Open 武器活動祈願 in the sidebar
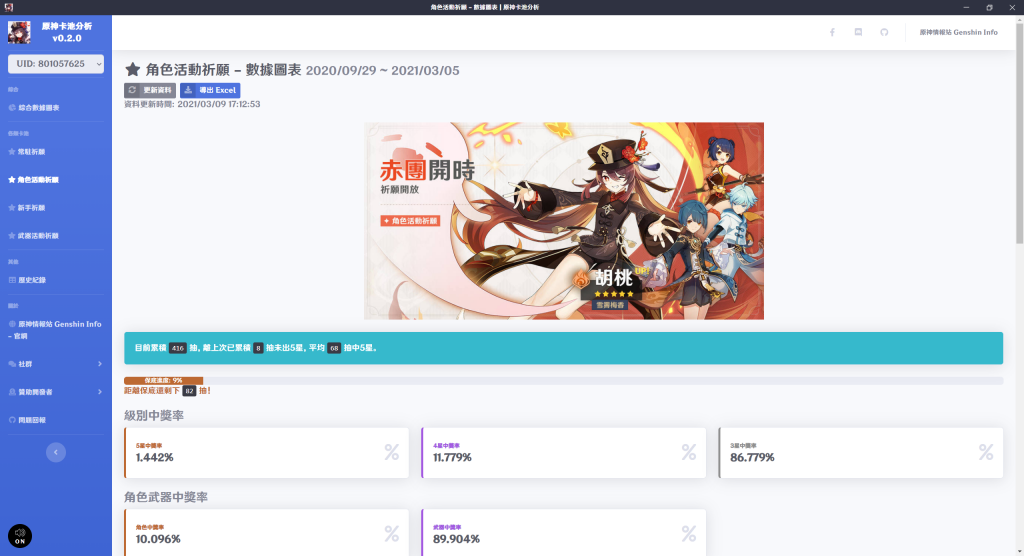 click(x=33, y=236)
